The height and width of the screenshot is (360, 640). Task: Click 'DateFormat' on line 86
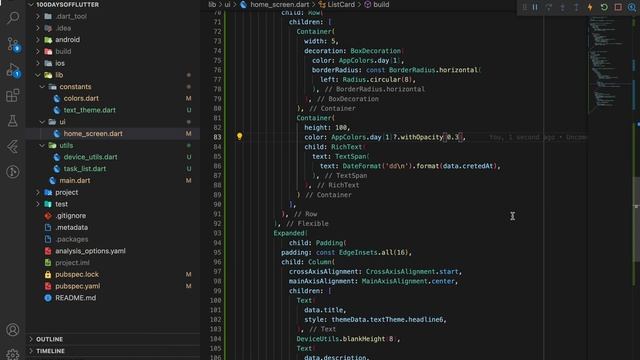pyautogui.click(x=362, y=166)
